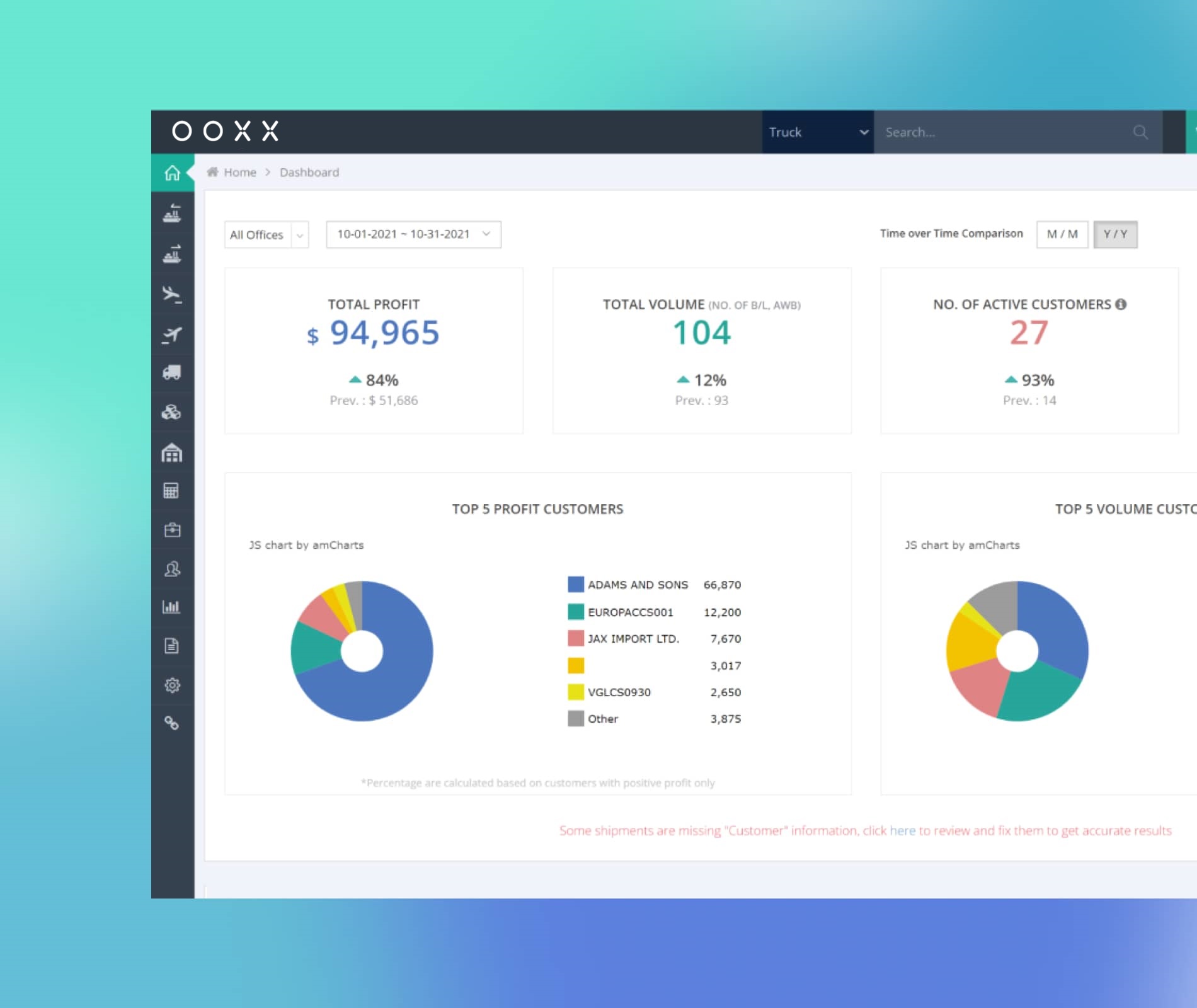Switch comparison to M / M
Viewport: 1197px width, 1008px height.
[x=1062, y=234]
